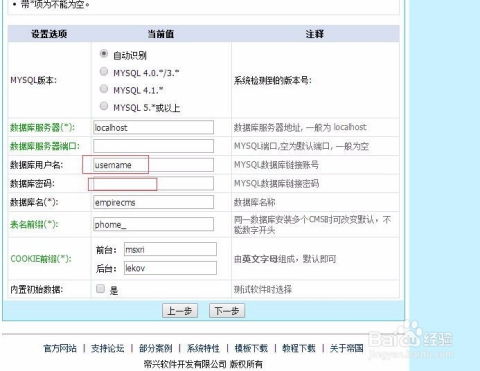The image size is (480, 371).
Task: Open the 教程下载 footer link
Action: coord(299,348)
